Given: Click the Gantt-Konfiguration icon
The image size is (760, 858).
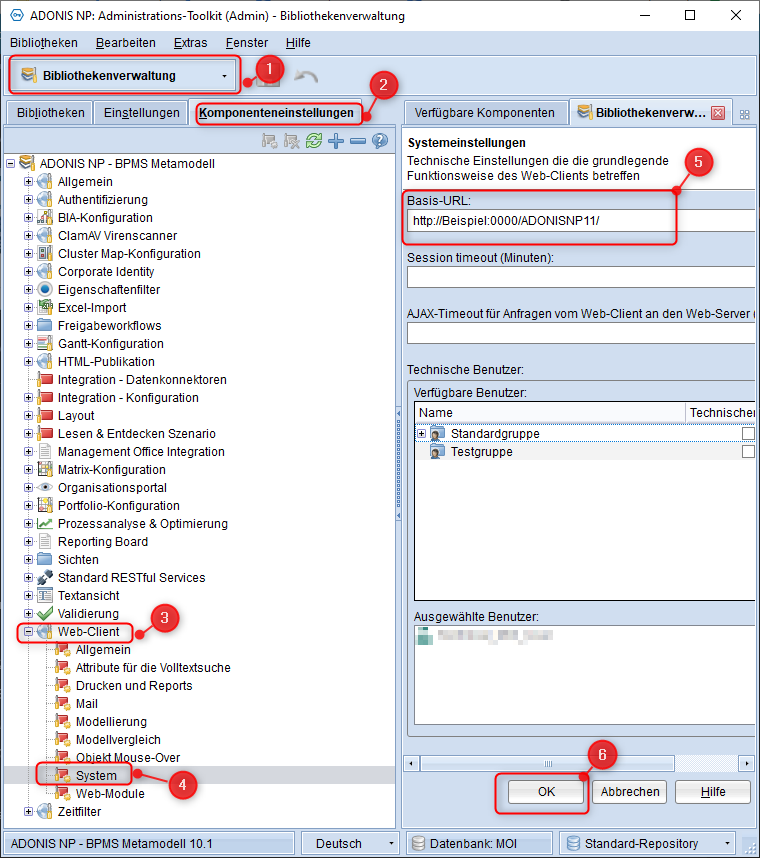Looking at the screenshot, I should point(45,344).
